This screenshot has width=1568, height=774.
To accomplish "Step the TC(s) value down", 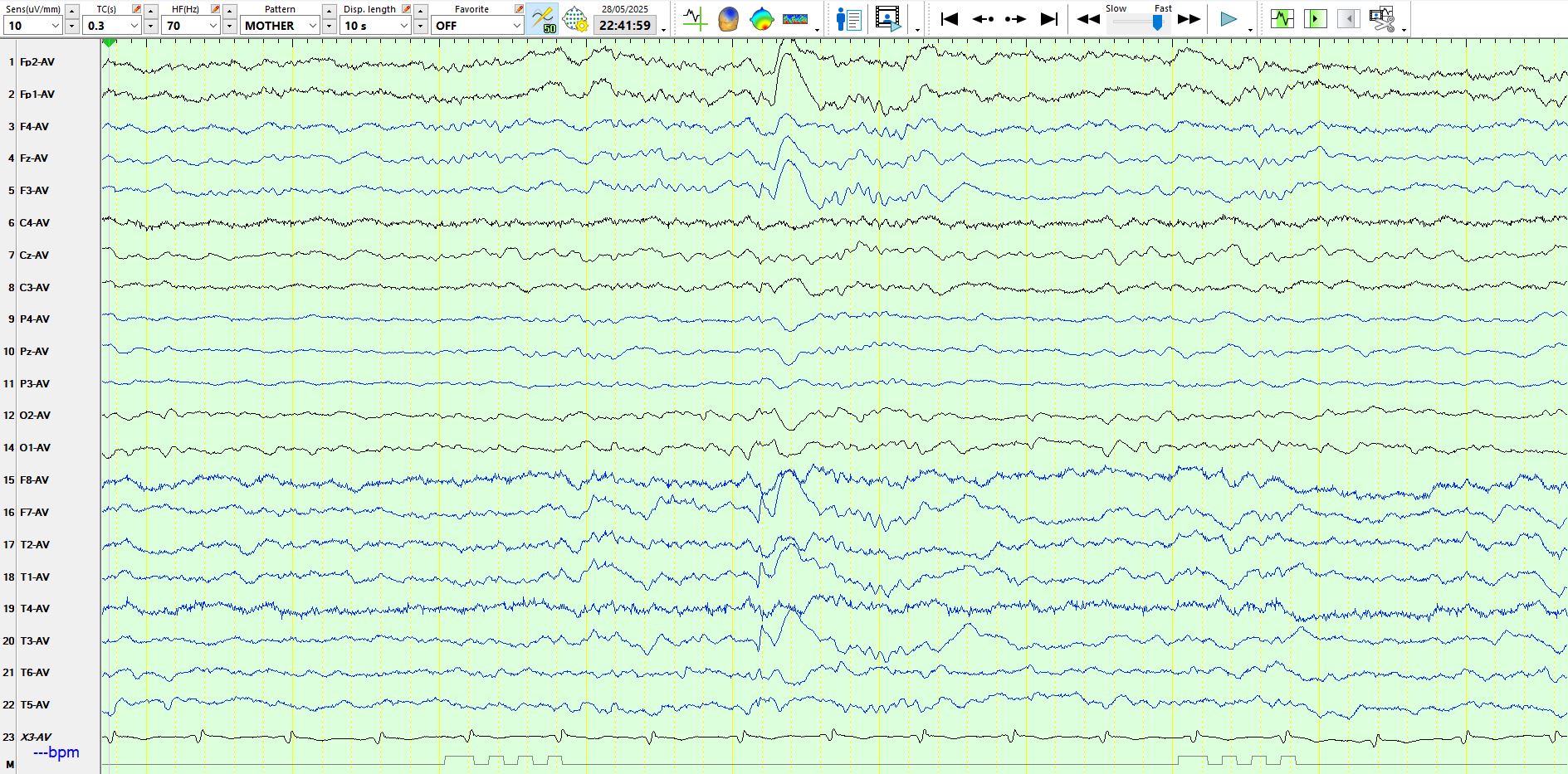I will [151, 26].
